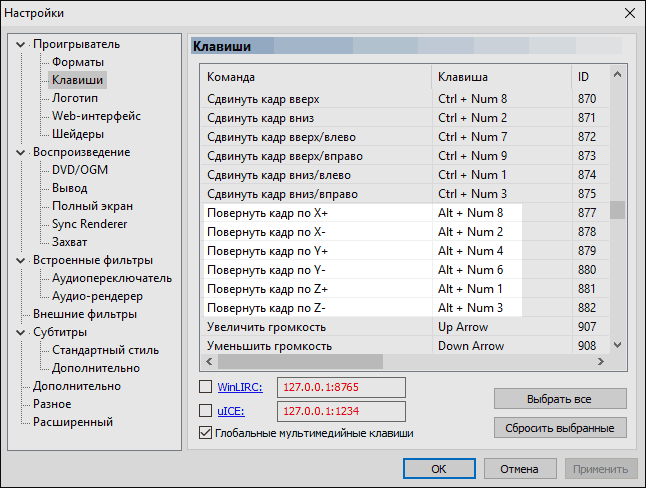Focus the WinLIRC address field 127.0.0.1:8765
This screenshot has height=488, width=646.
coord(340,387)
